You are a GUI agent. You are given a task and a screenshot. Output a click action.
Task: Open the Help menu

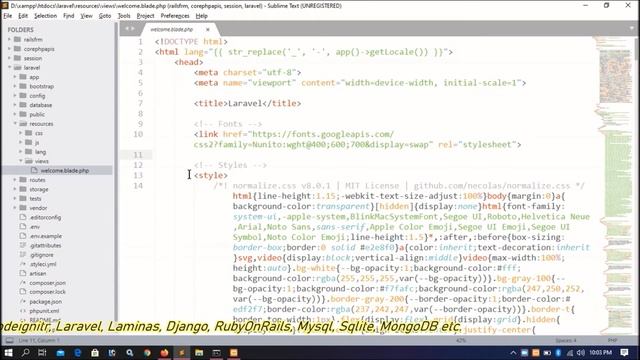202,16
